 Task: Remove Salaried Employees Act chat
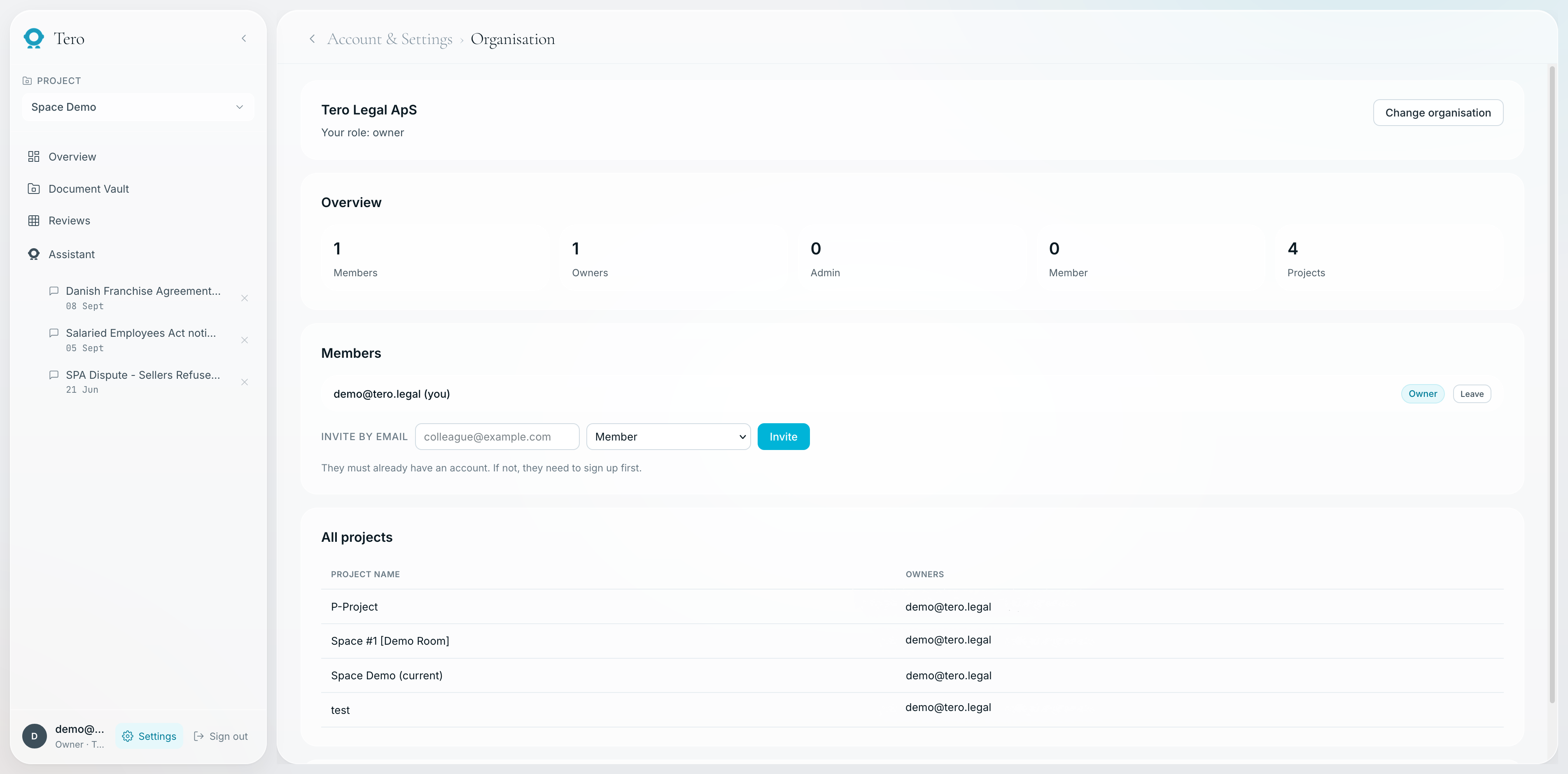[x=244, y=340]
